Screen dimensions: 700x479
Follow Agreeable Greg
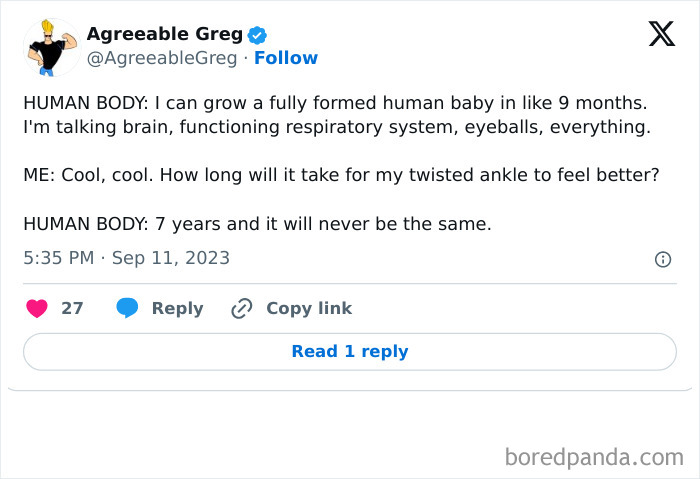coord(286,58)
